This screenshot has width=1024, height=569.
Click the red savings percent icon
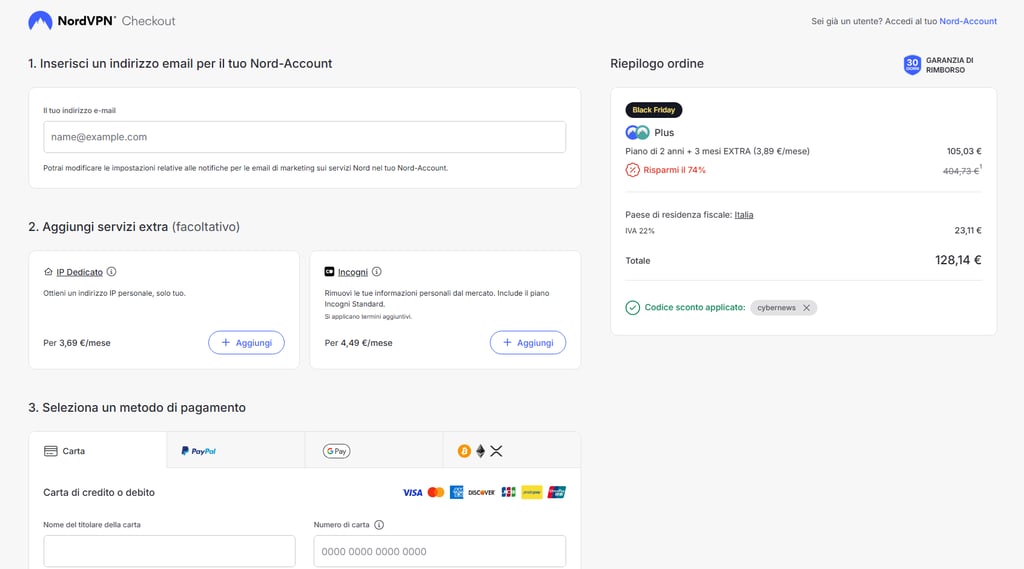632,170
